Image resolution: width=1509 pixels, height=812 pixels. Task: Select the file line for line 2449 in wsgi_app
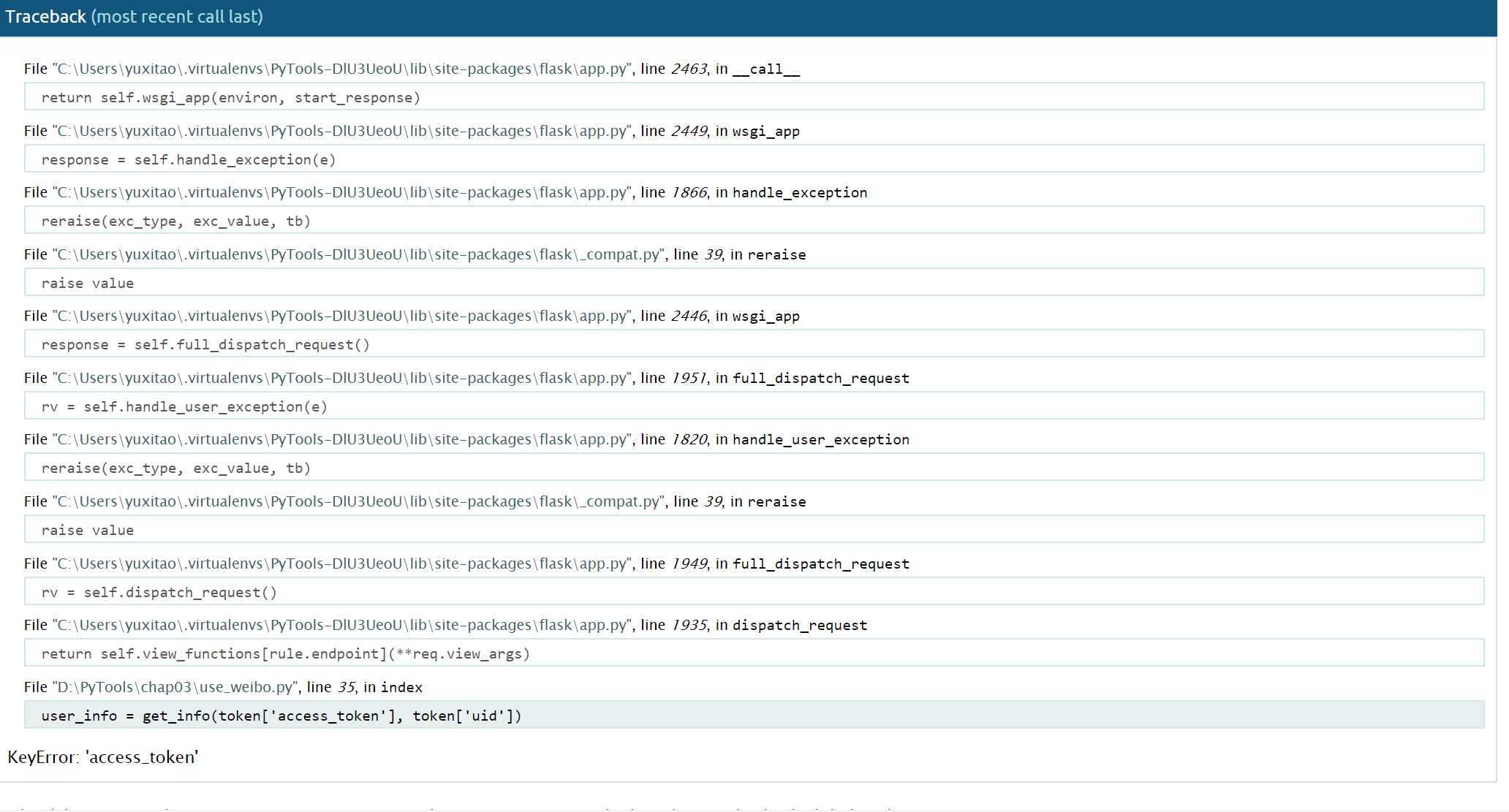412,131
